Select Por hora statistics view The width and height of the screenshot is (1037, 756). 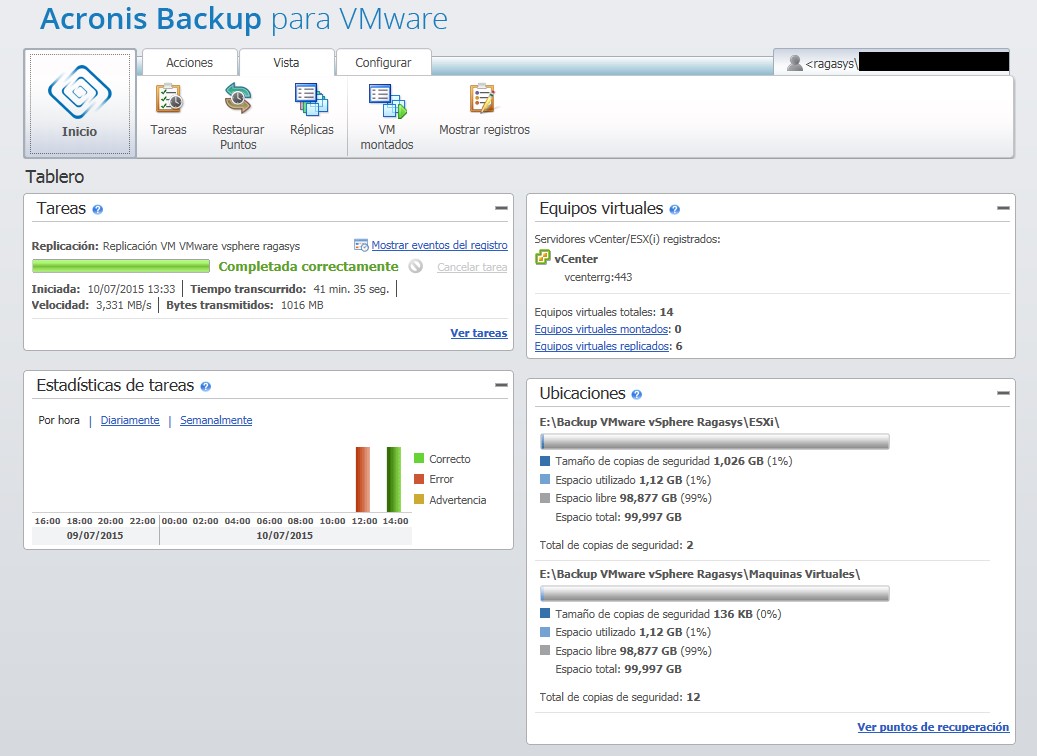[x=59, y=420]
